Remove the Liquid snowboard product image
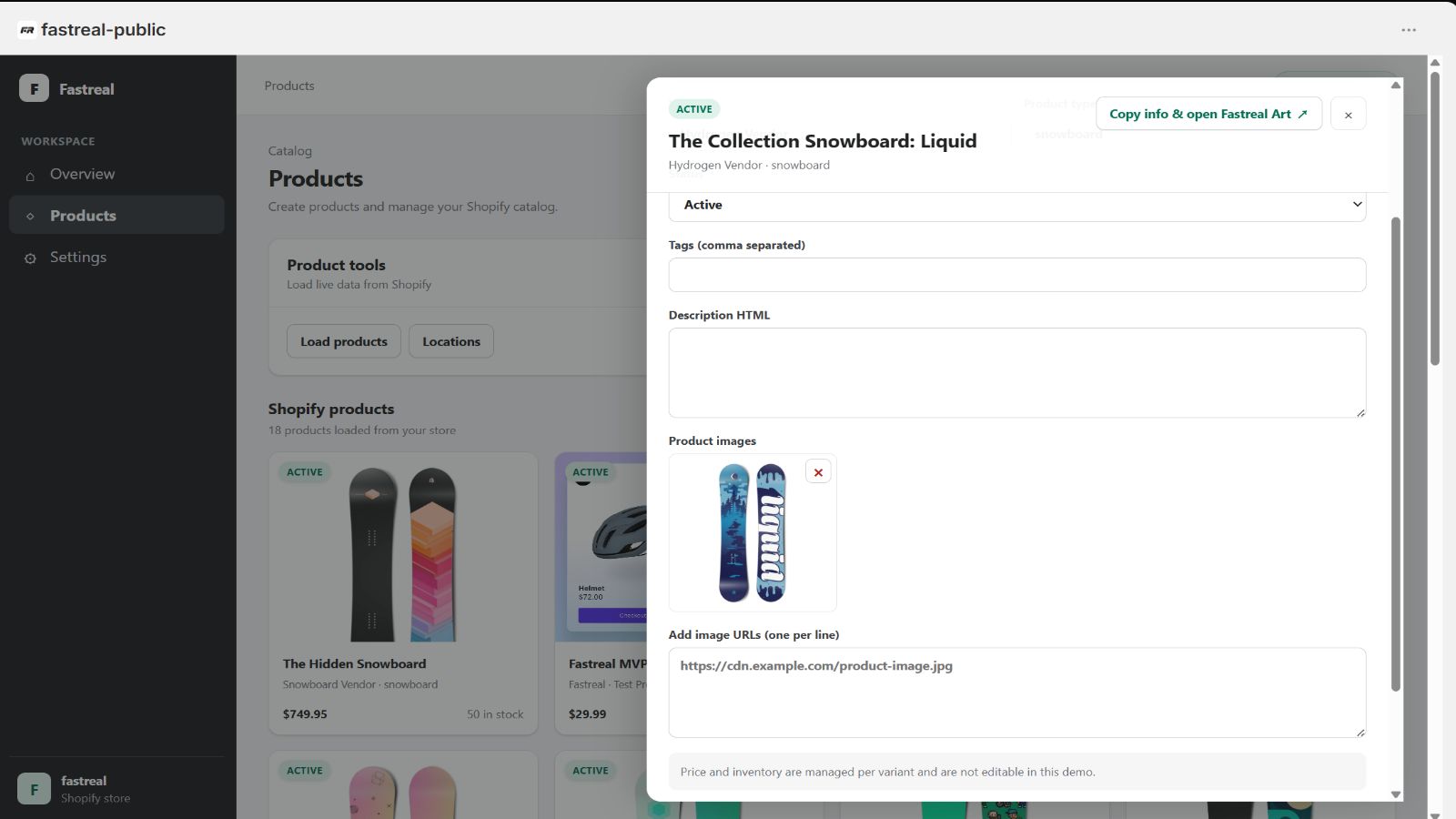This screenshot has width=1456, height=819. (818, 472)
